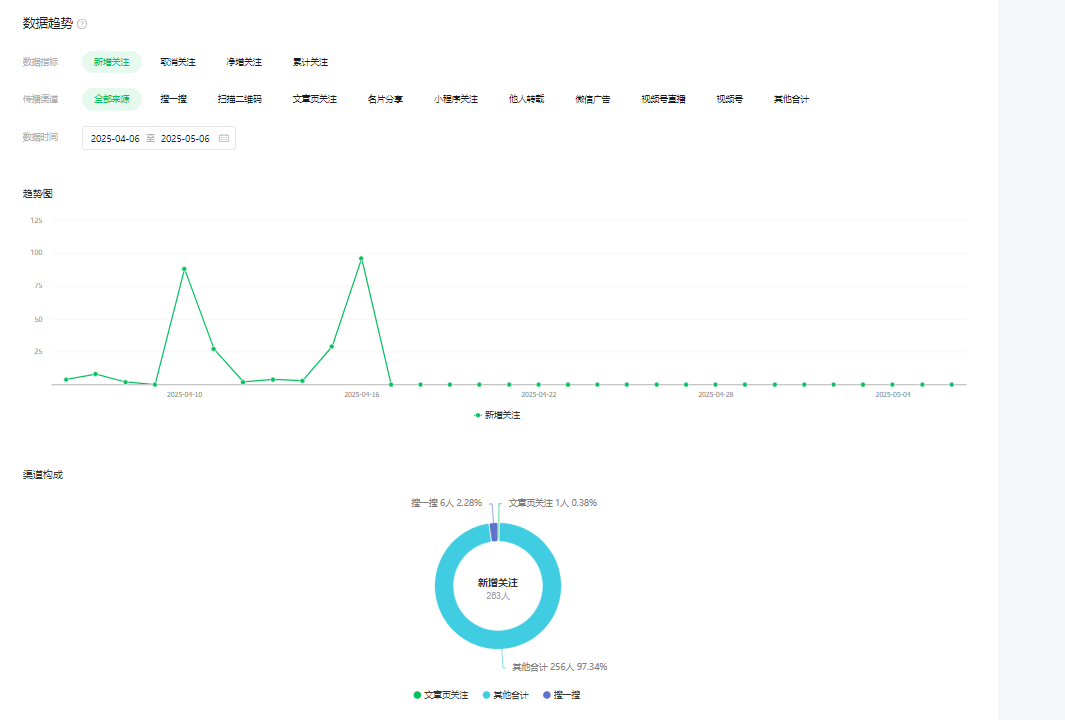The height and width of the screenshot is (720, 1065).
Task: Filter by the 名片分享 channel
Action: (385, 99)
